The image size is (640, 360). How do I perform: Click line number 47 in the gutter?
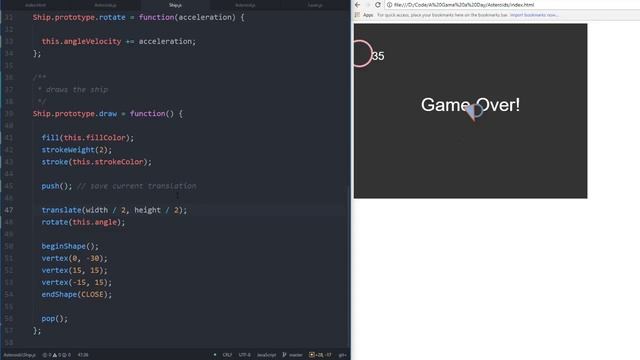(9, 210)
